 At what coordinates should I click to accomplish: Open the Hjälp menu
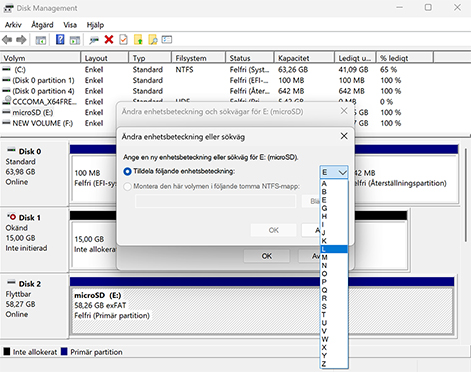[95, 25]
